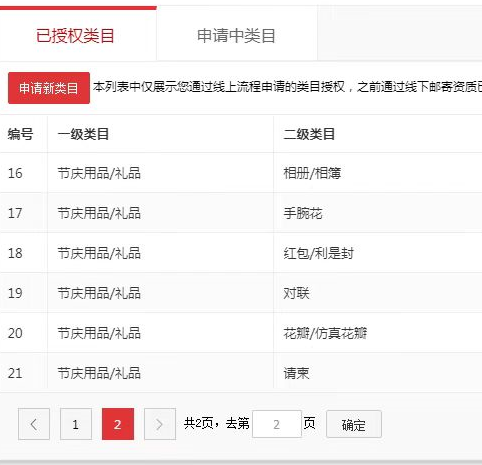
Task: Switch to 已授权类目 tab
Action: point(75,35)
